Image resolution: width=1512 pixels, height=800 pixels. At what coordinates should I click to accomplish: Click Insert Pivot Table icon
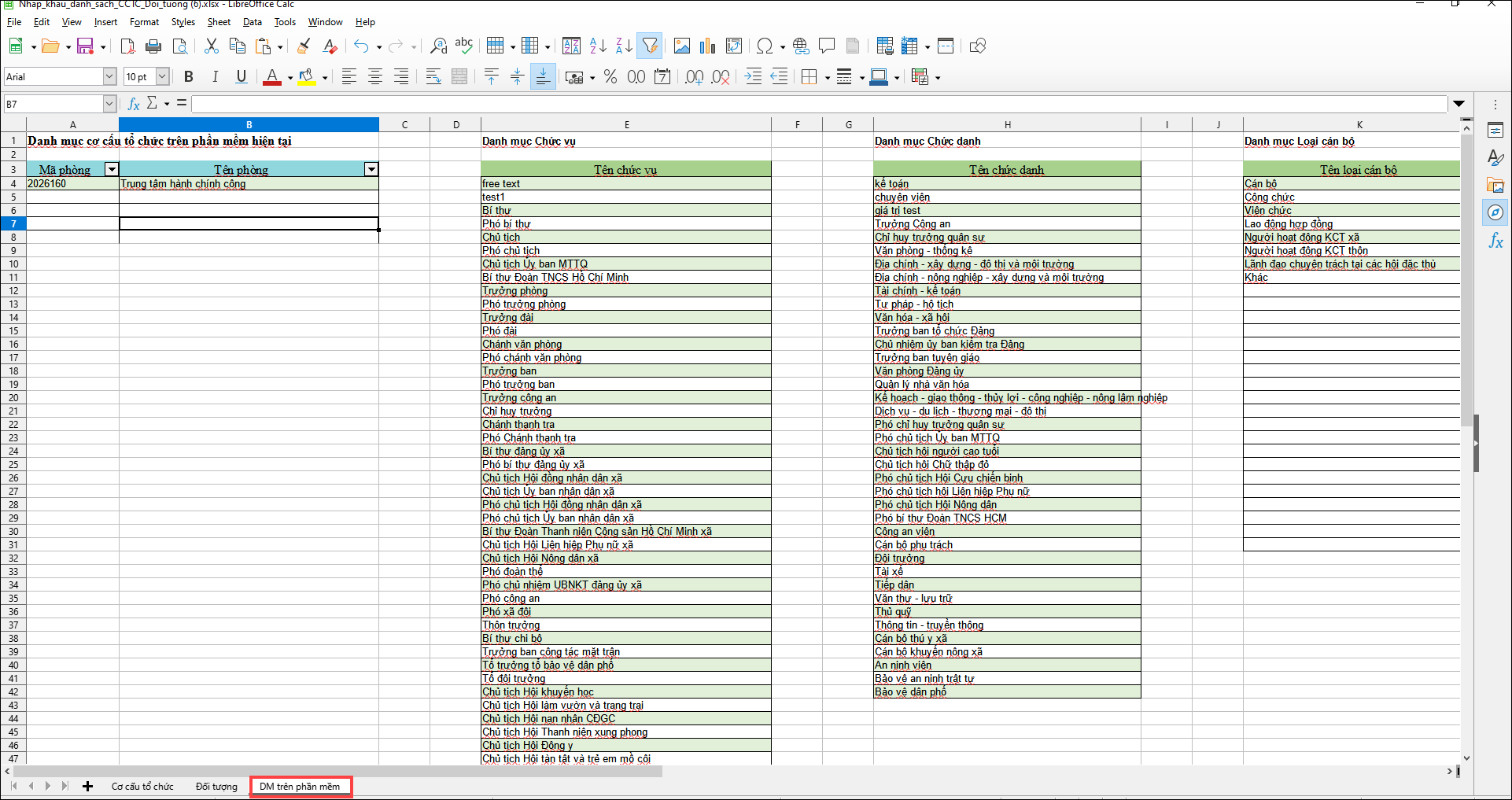[x=734, y=46]
